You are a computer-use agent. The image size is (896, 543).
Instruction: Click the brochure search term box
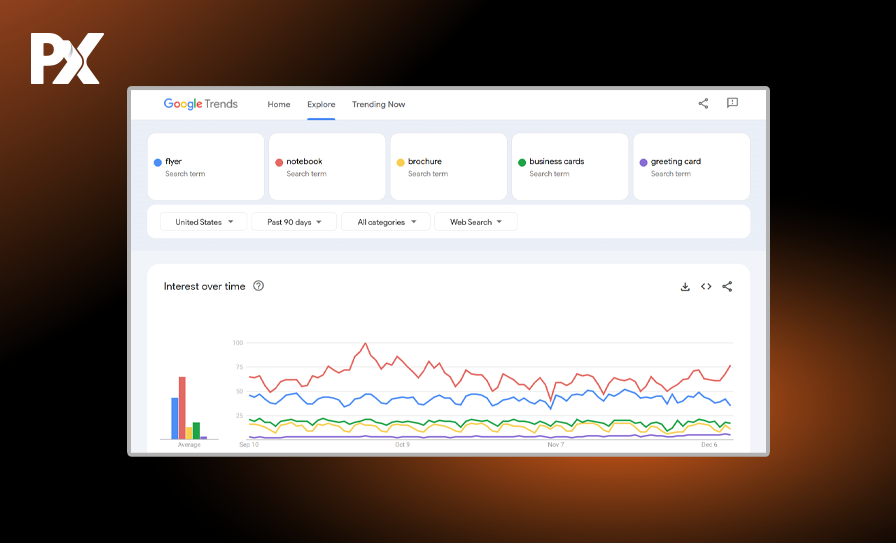pos(448,167)
